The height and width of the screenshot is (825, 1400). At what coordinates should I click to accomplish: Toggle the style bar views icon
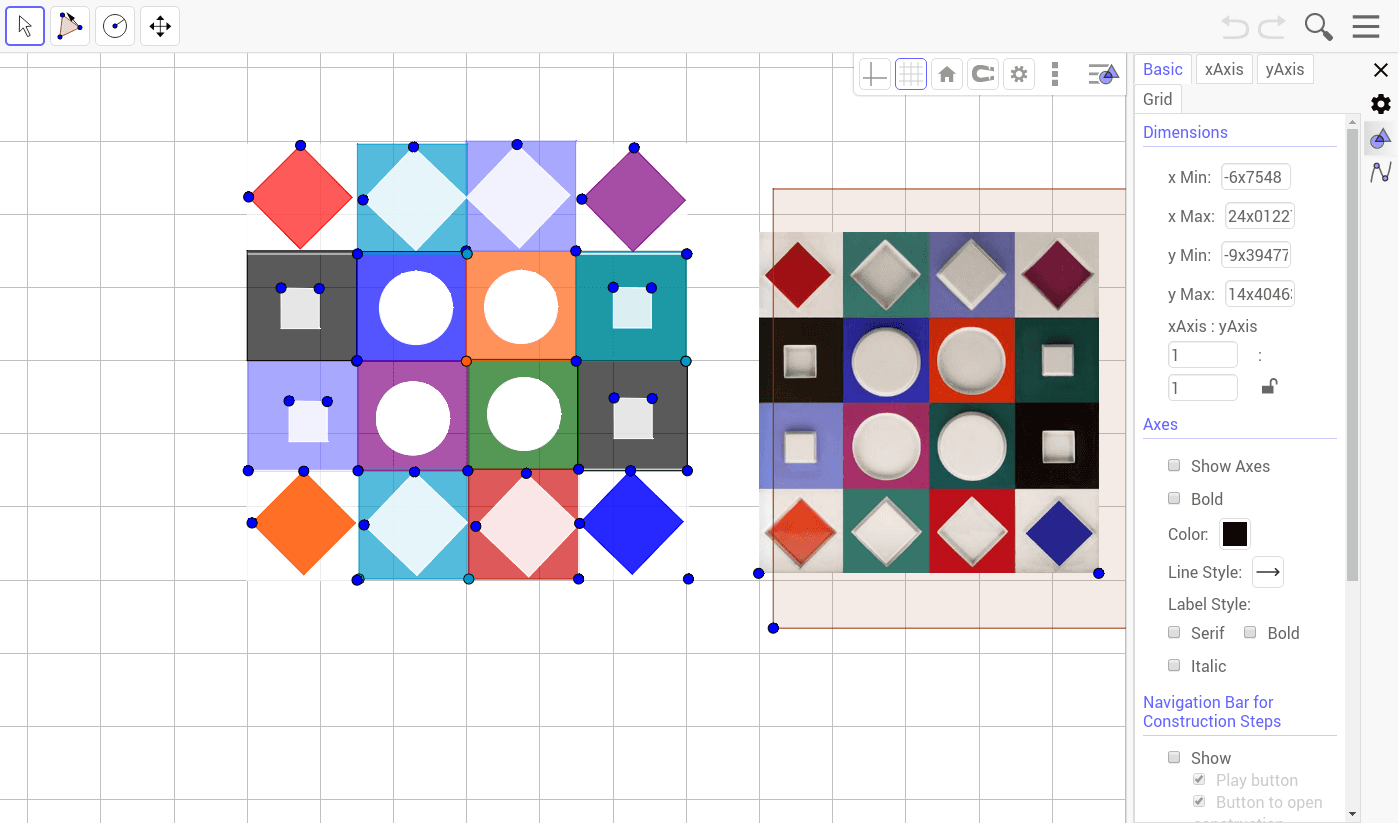[1103, 74]
